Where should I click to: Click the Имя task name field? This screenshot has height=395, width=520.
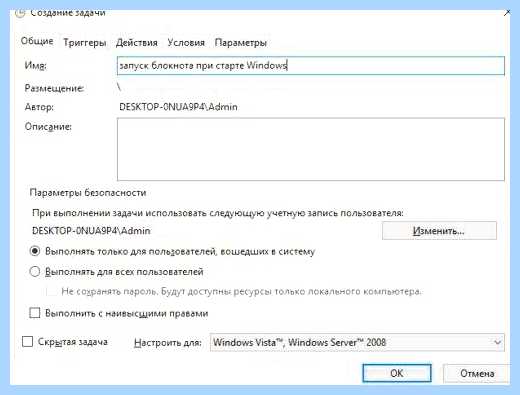(x=311, y=66)
